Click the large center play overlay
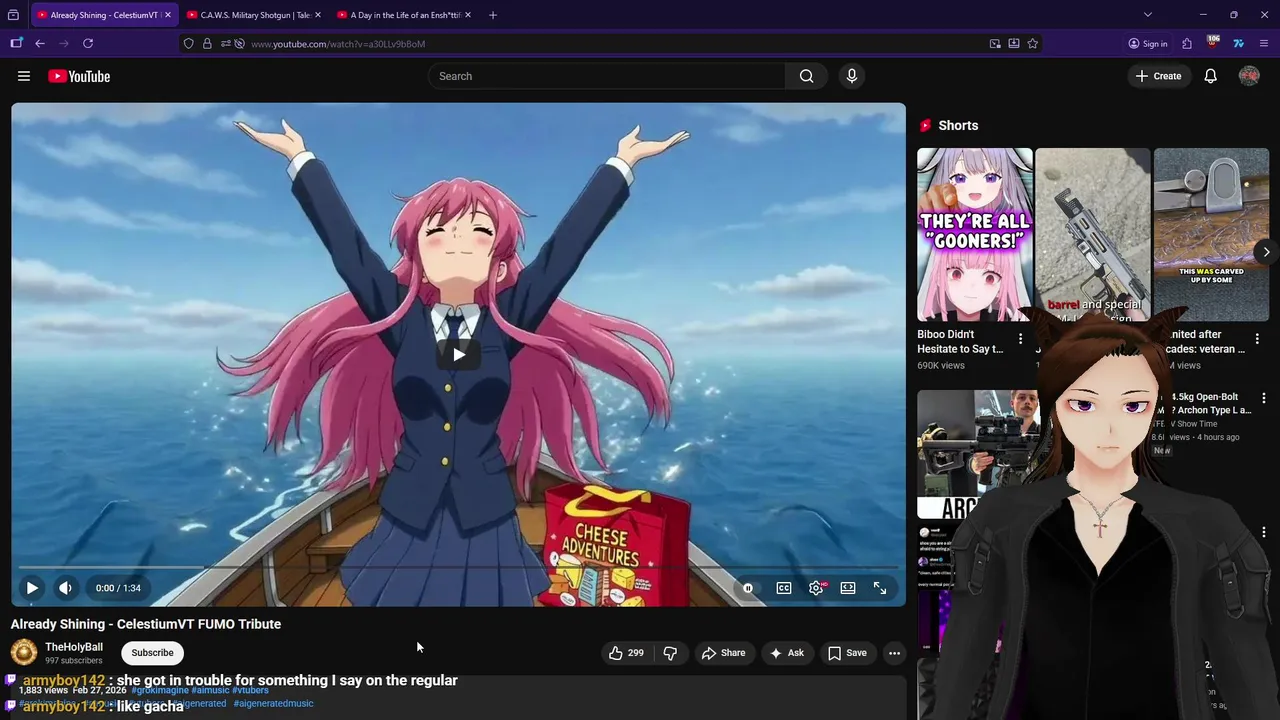 point(458,354)
